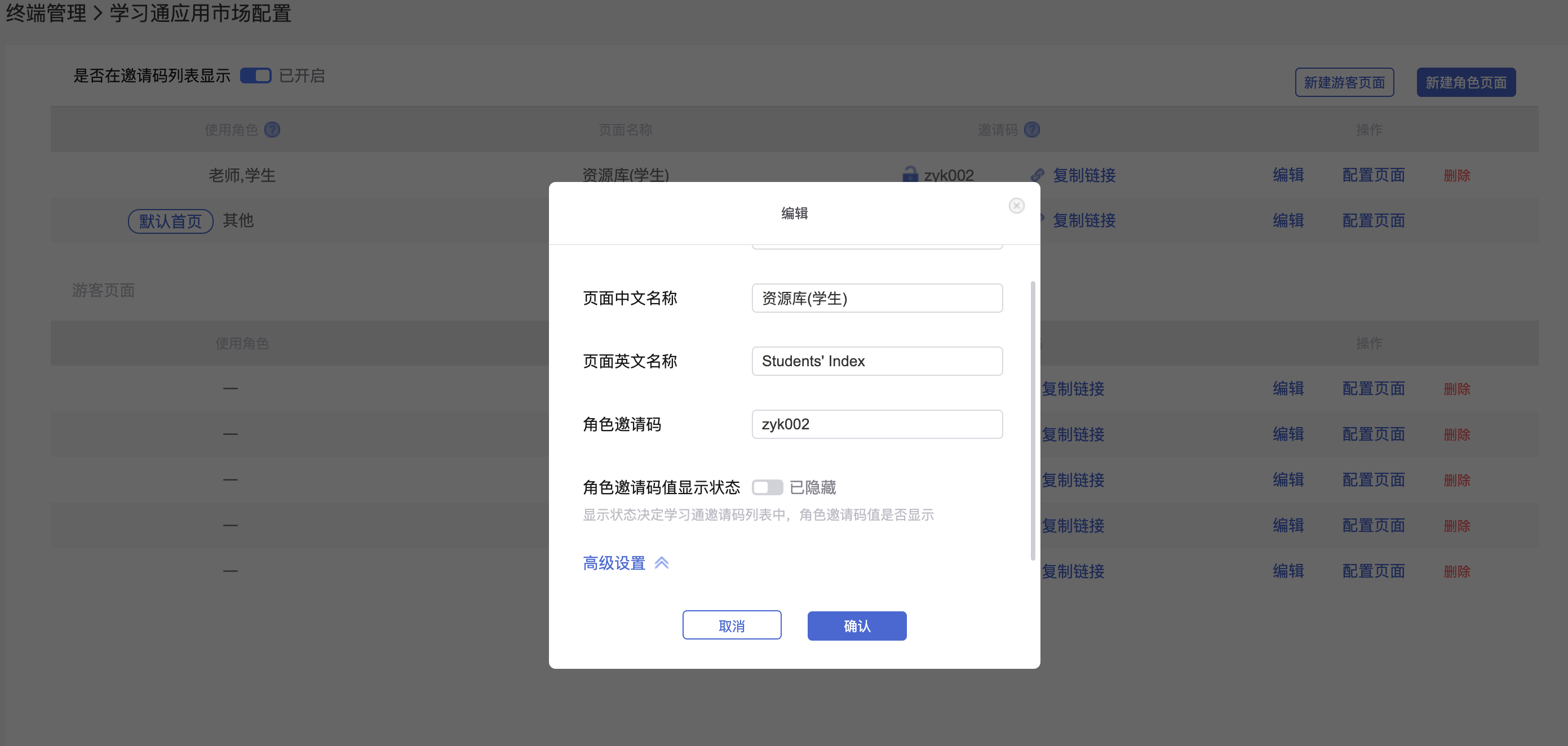Viewport: 1568px width, 746px height.
Task: Click 学习通应用市场配置 breadcrumb item
Action: 200,14
